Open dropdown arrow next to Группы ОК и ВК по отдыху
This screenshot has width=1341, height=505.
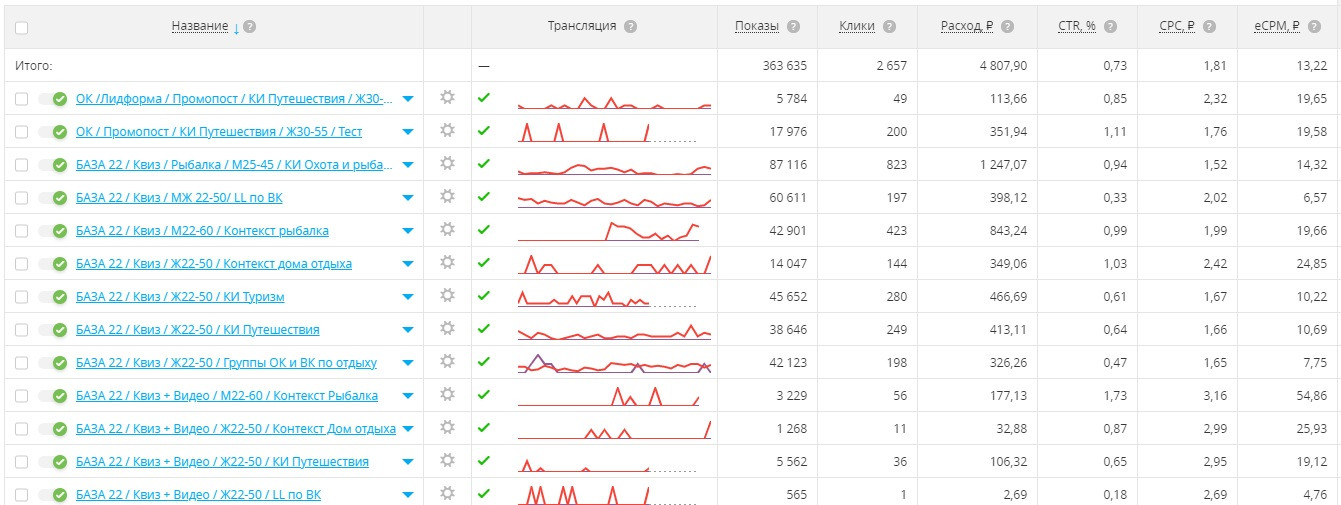coord(407,363)
